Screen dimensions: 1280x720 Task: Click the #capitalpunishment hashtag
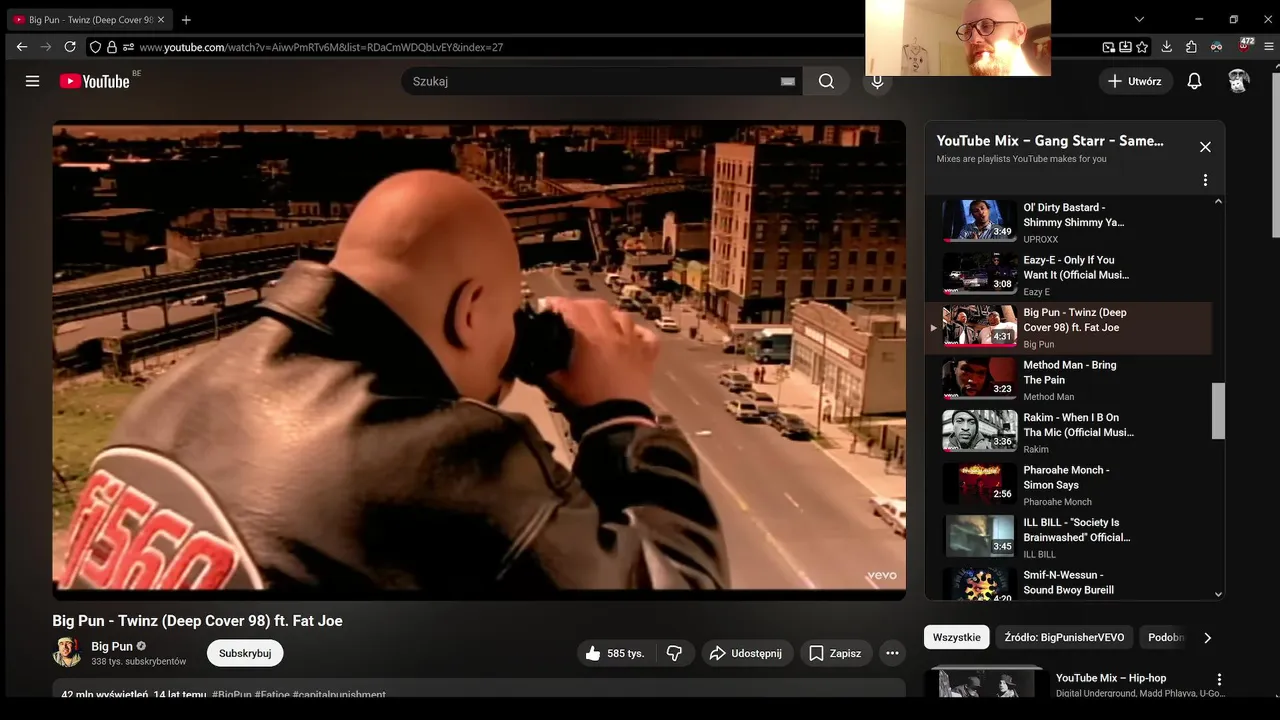(339, 694)
